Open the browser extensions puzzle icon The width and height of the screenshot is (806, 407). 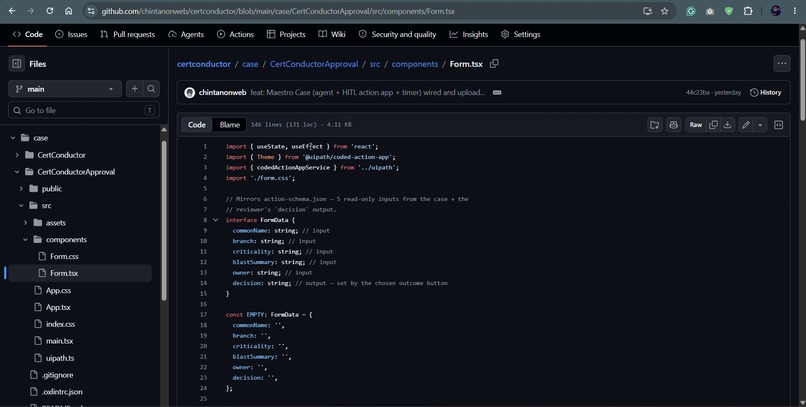pos(748,11)
